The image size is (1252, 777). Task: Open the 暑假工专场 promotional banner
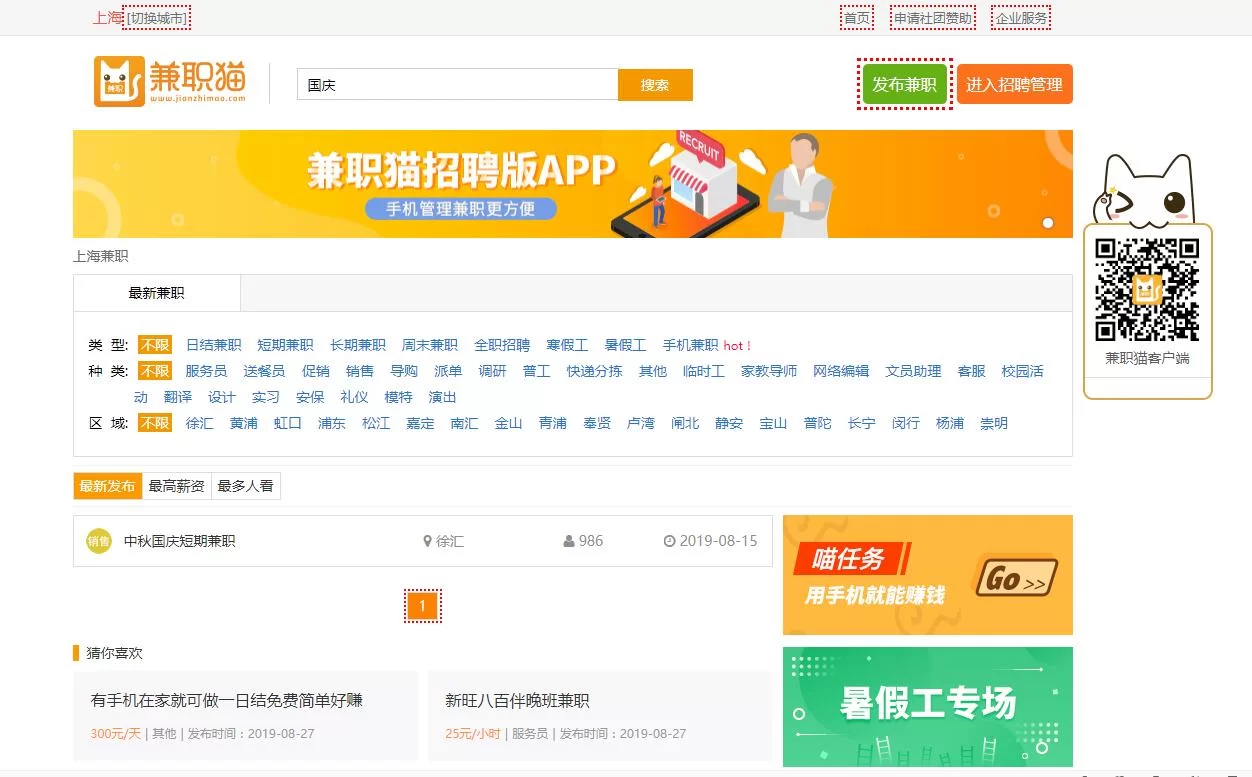pyautogui.click(x=927, y=706)
